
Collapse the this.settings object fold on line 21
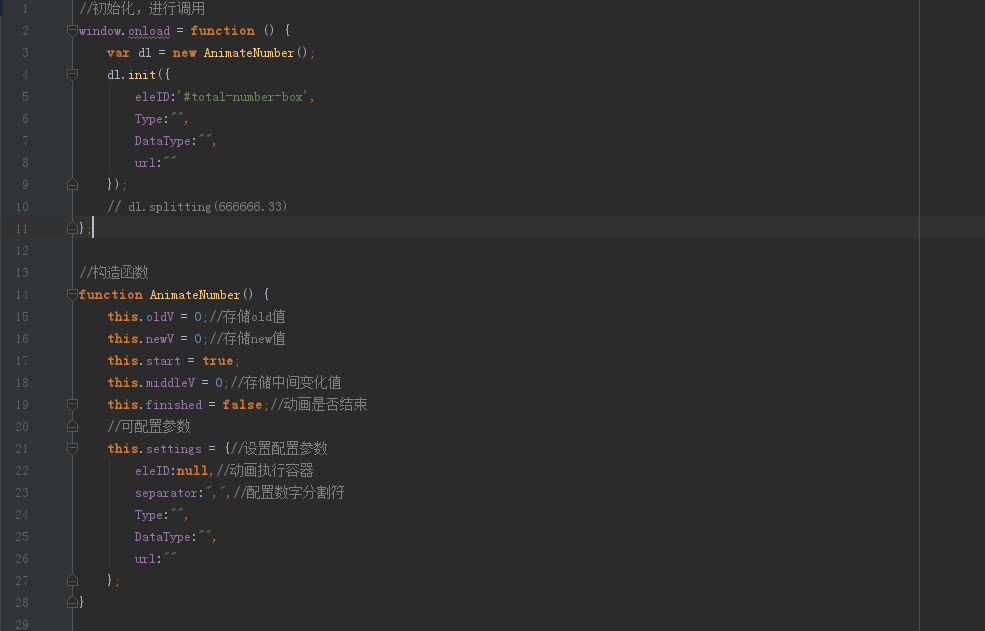tap(72, 448)
